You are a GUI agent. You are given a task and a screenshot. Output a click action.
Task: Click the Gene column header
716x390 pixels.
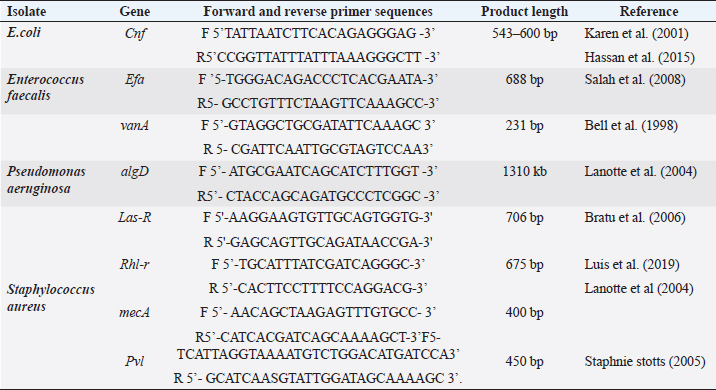coord(135,11)
